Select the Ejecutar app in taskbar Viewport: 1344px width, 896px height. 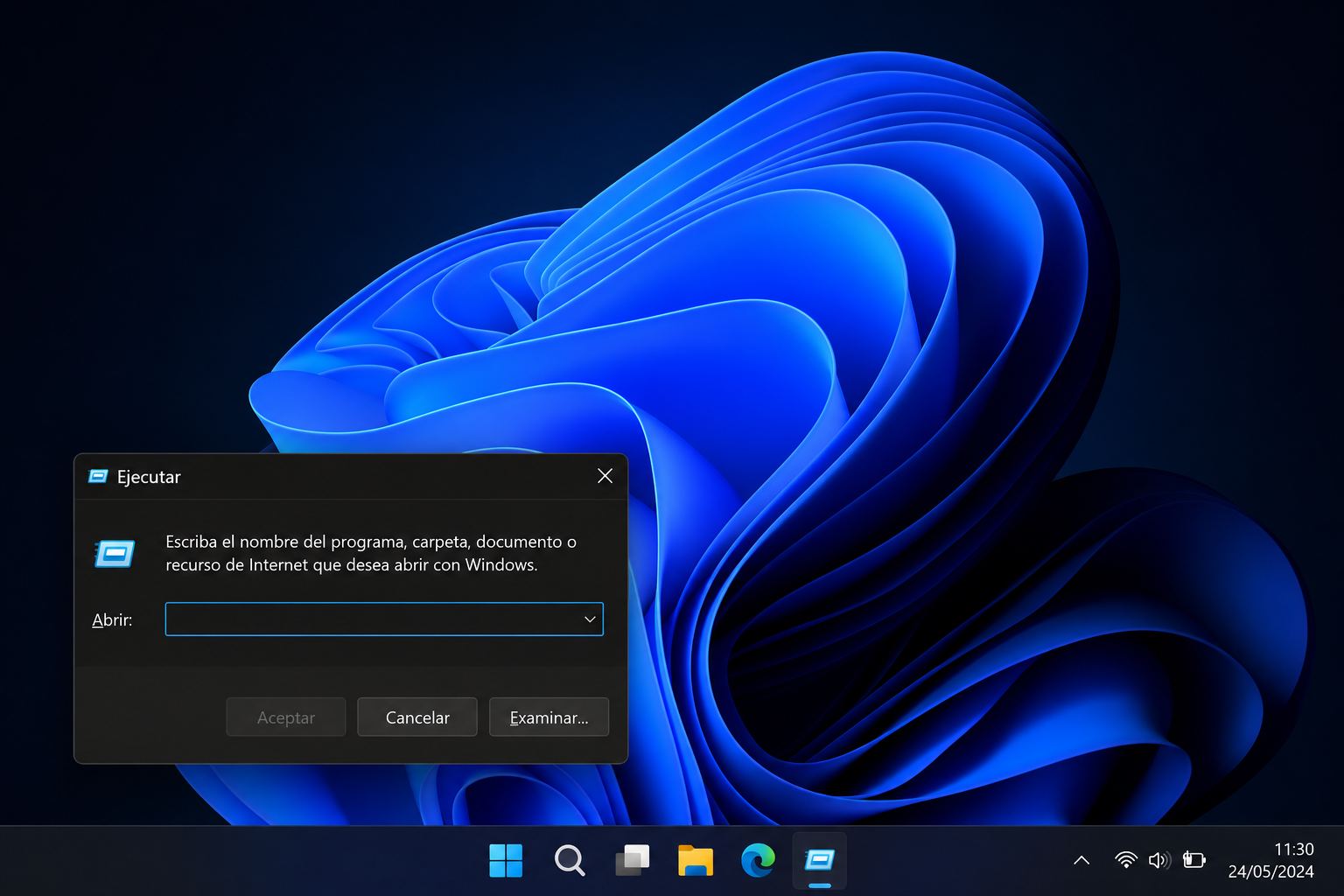820,861
